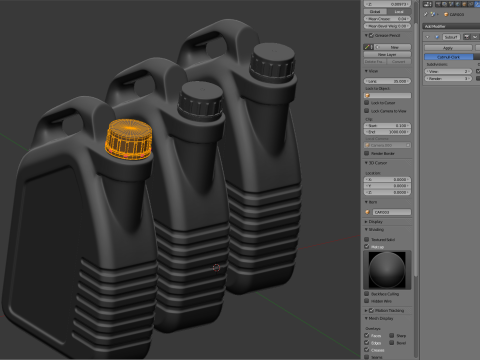Click the Item name object icon

tap(367, 212)
